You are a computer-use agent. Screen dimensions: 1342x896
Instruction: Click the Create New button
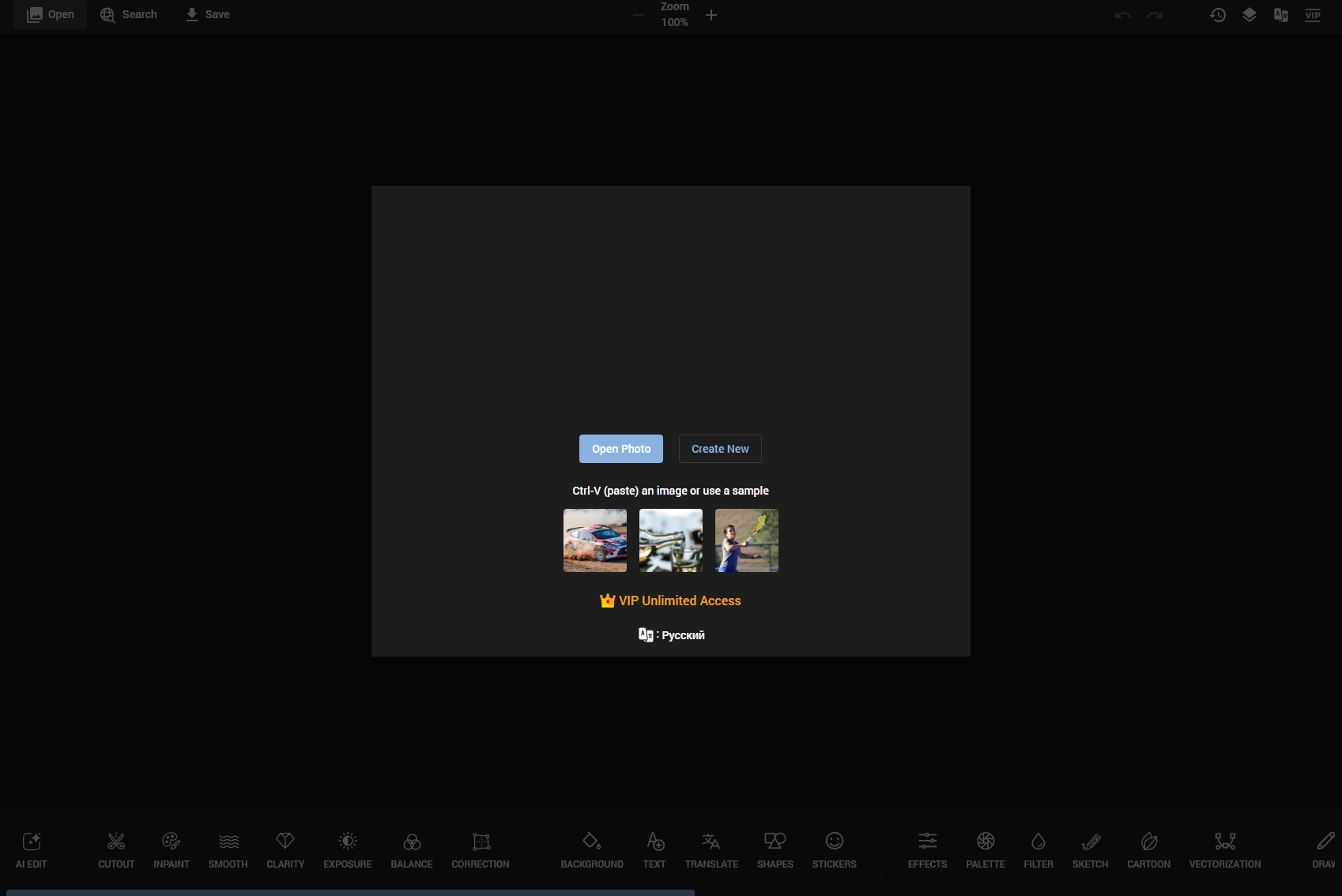click(x=720, y=449)
